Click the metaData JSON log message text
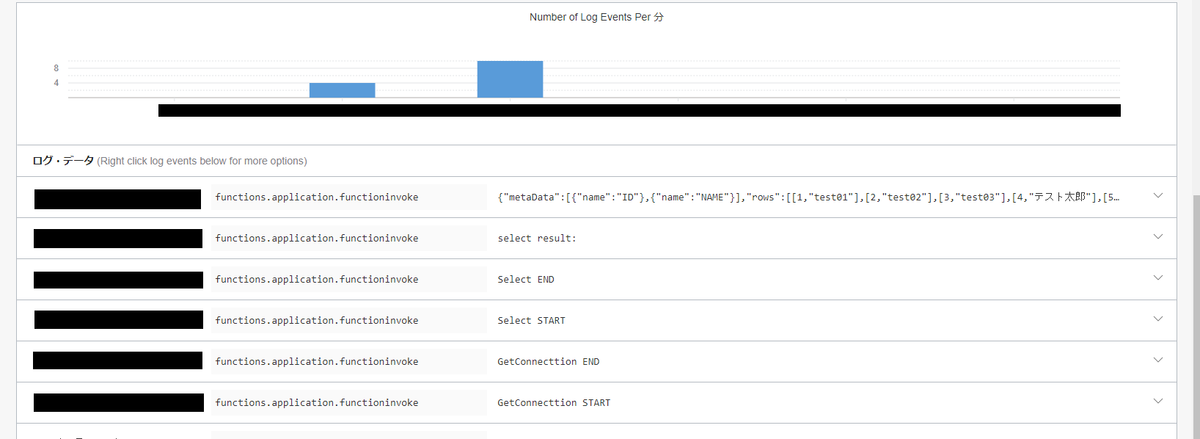 point(809,198)
